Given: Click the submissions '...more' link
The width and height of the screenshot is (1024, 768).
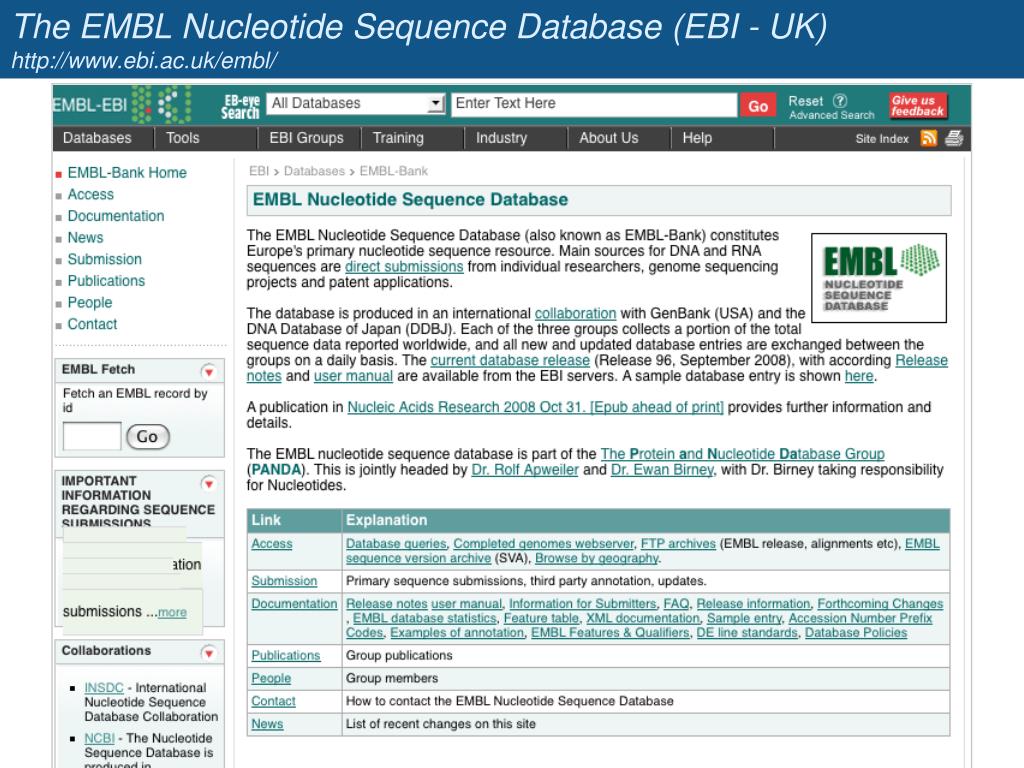Looking at the screenshot, I should coord(172,613).
